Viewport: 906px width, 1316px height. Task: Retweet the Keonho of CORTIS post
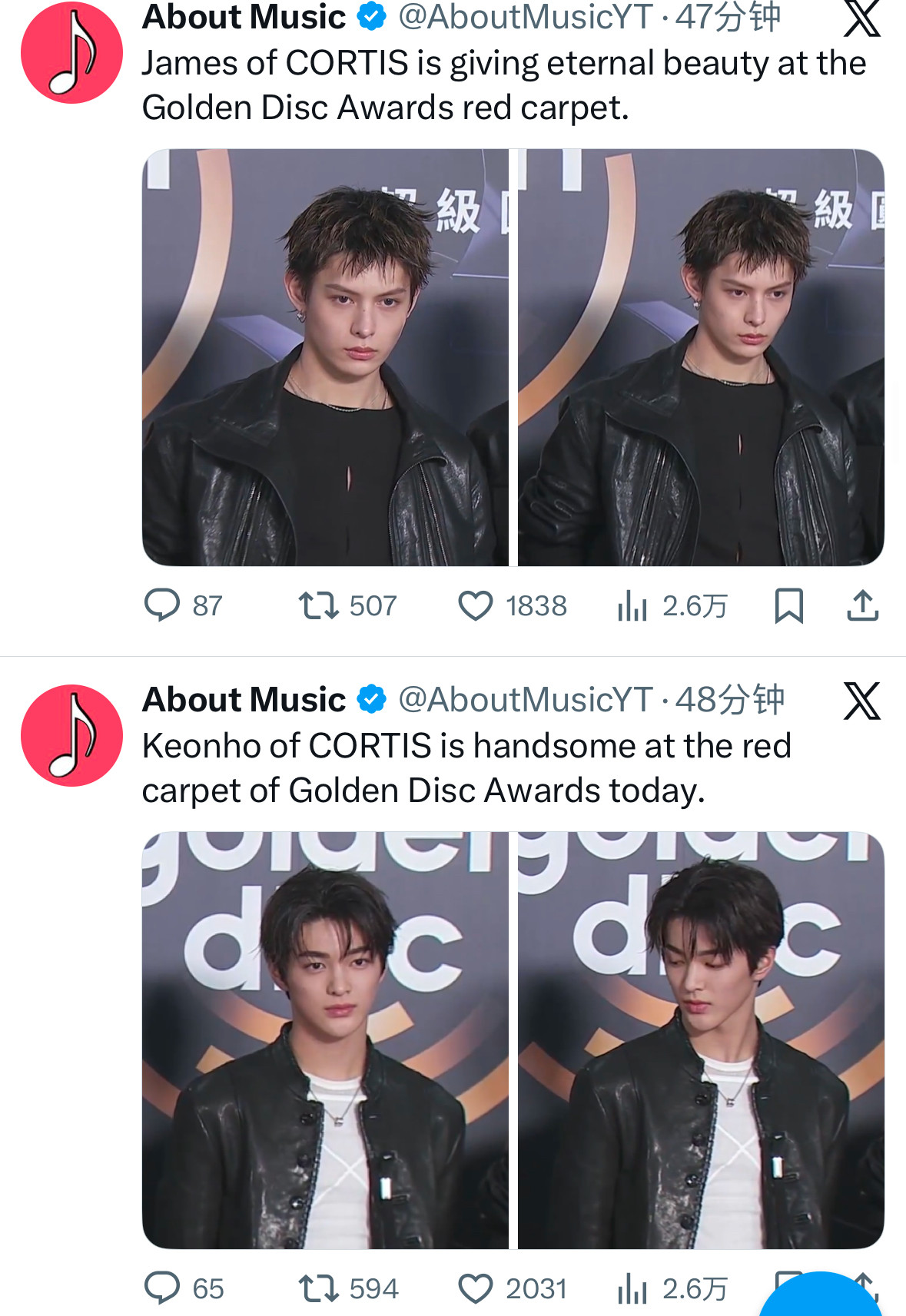[x=318, y=1288]
